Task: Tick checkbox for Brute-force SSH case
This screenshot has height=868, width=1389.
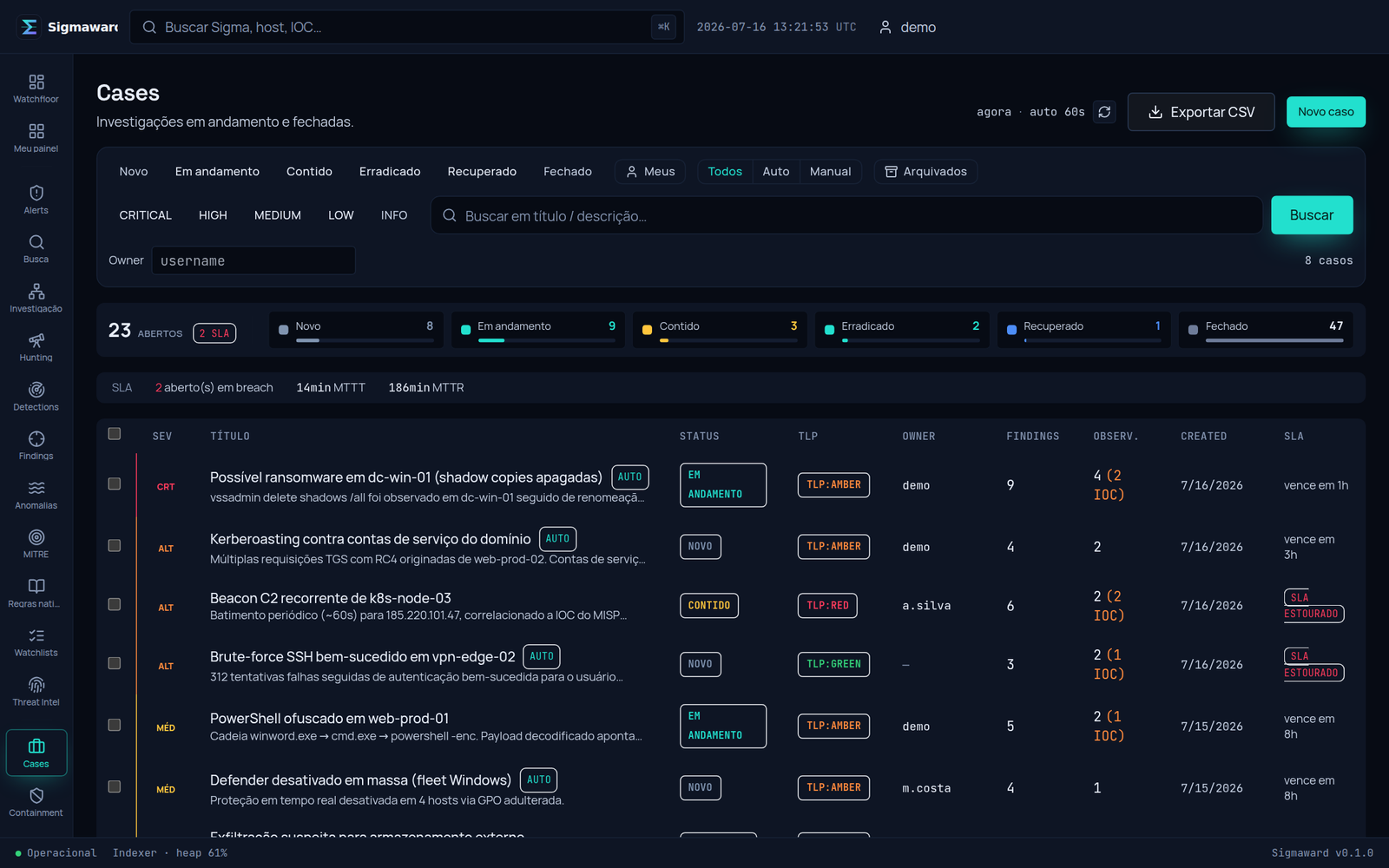Action: (x=114, y=663)
